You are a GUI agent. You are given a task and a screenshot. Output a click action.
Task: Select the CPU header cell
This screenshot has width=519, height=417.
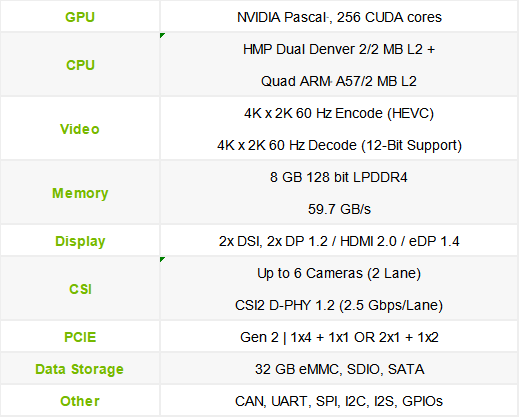80,65
